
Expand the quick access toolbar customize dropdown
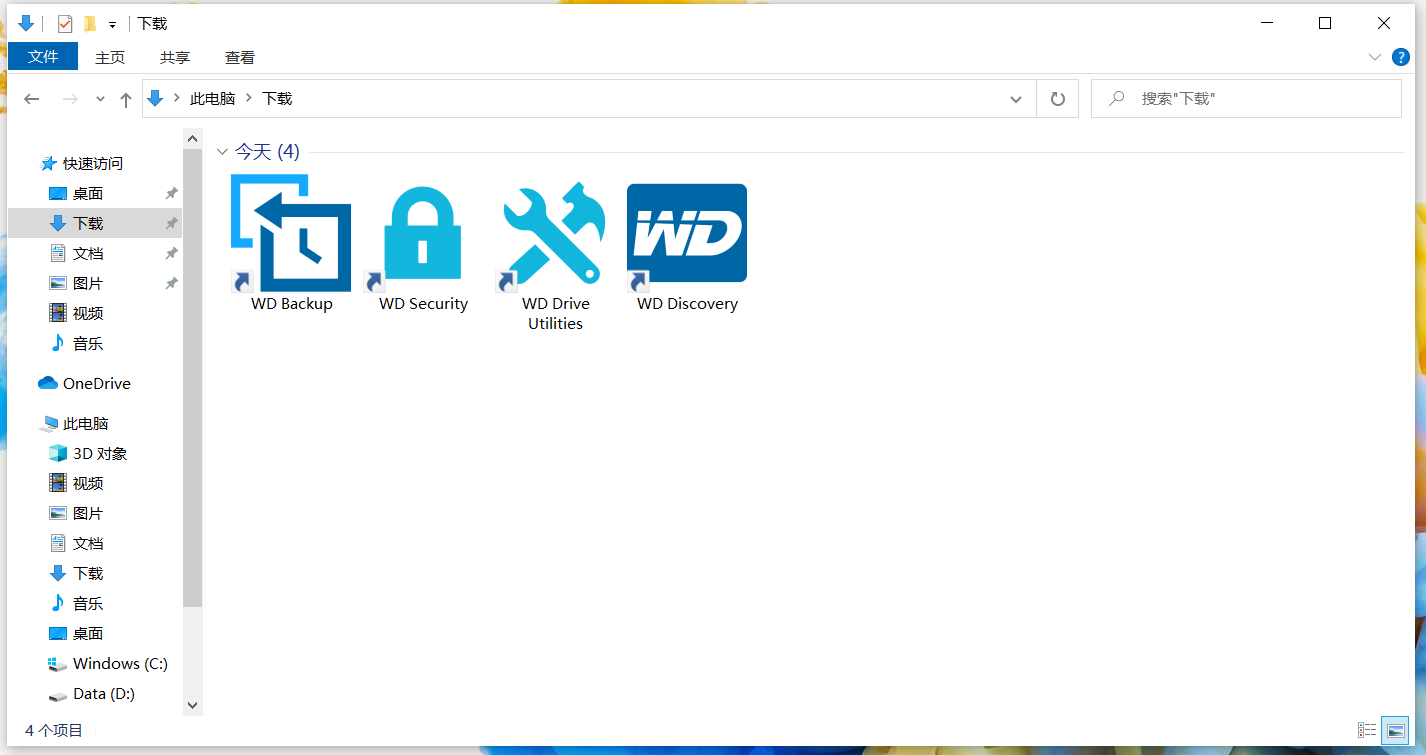112,23
